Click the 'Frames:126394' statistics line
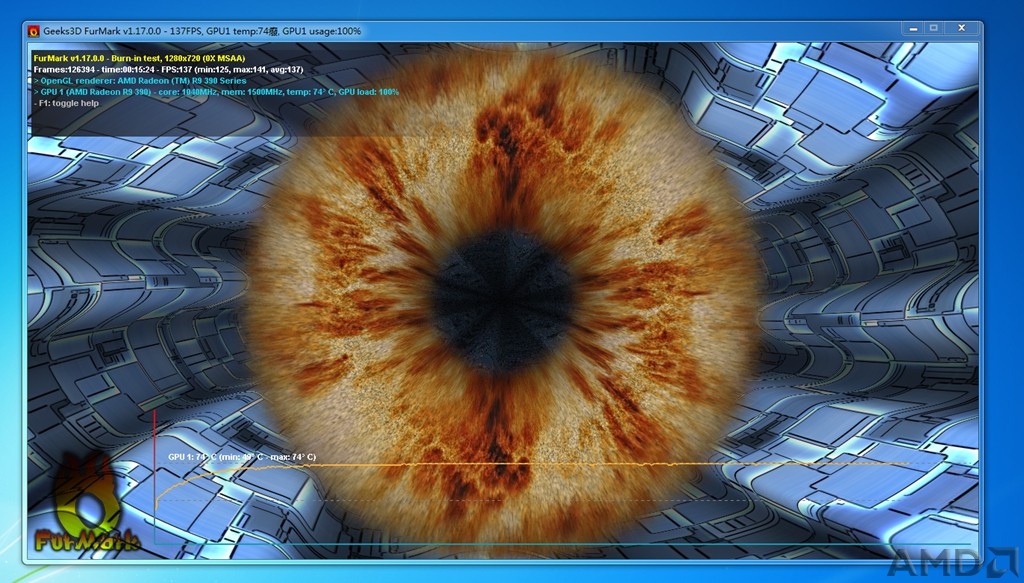This screenshot has height=583, width=1024. 168,69
